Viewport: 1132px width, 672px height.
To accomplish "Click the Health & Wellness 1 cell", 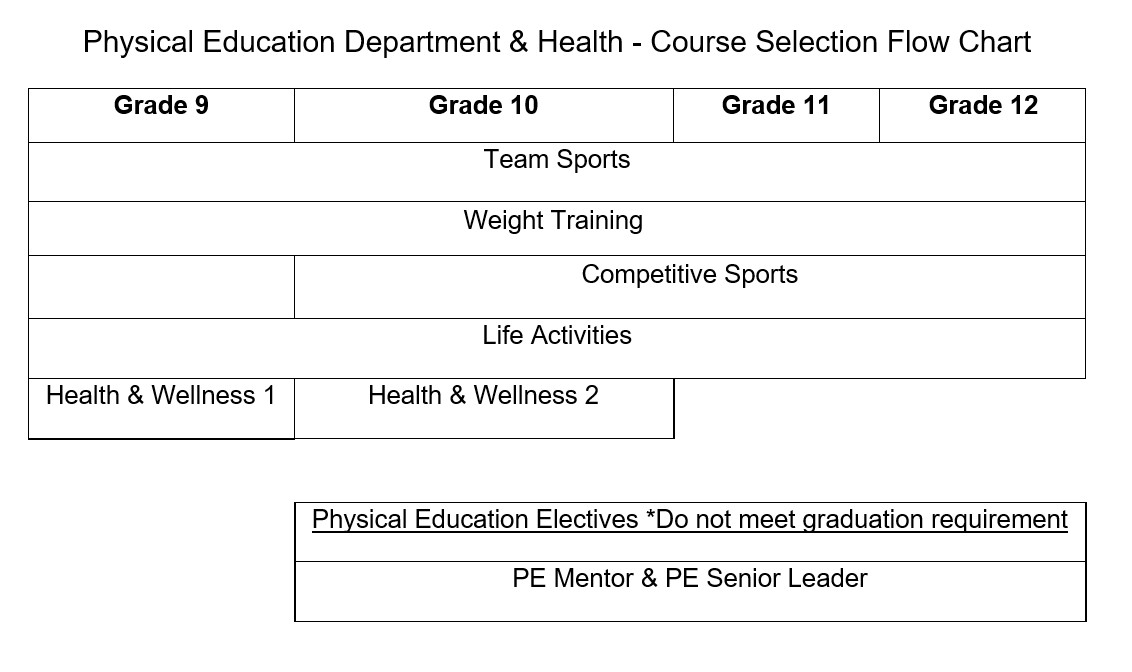I will 161,396.
